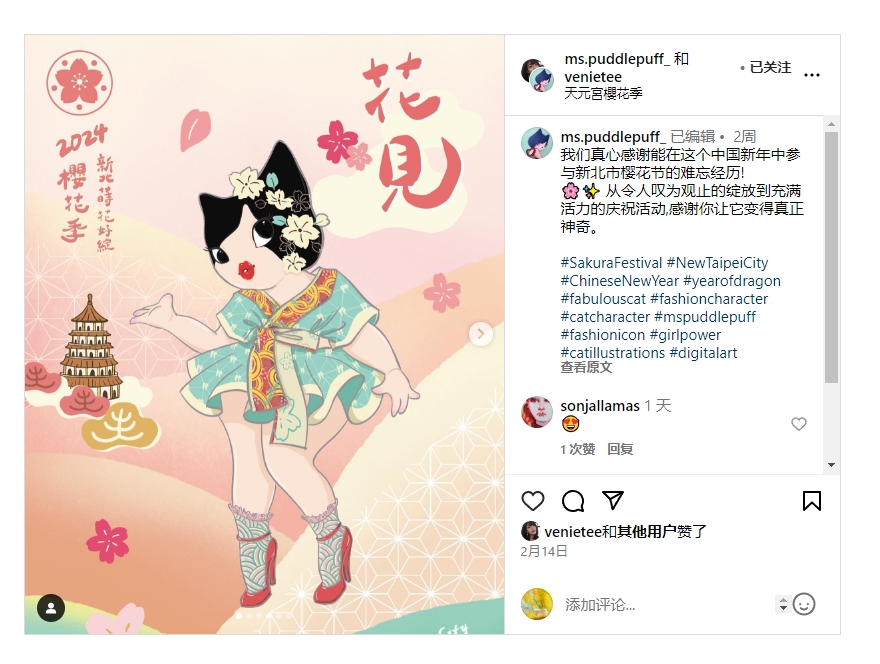Toggle the 已关注 following button

tap(770, 67)
